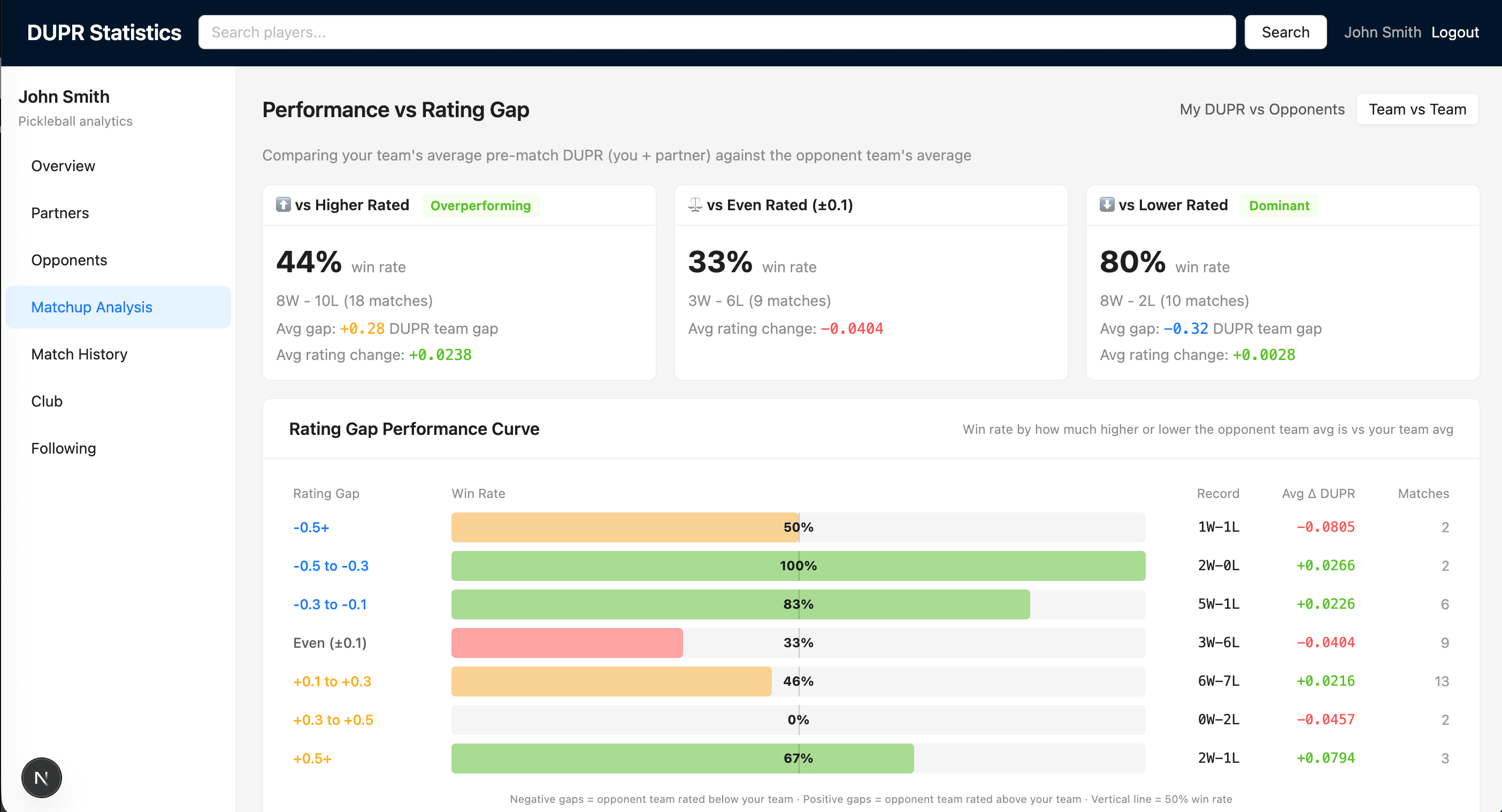Click the N avatar badge at bottom left
The height and width of the screenshot is (812, 1502).
(x=41, y=777)
